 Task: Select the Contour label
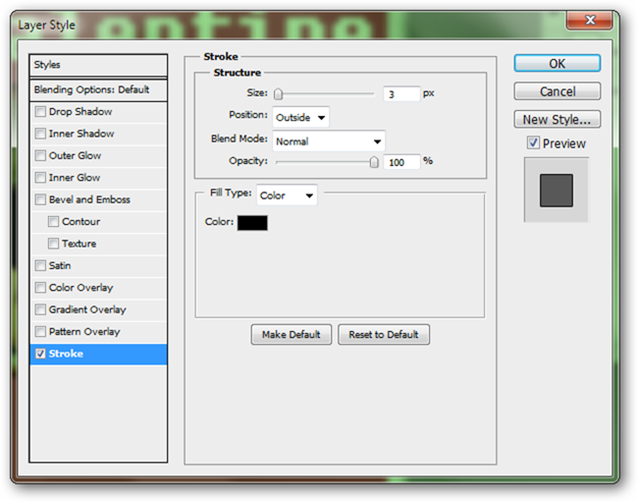tap(81, 221)
